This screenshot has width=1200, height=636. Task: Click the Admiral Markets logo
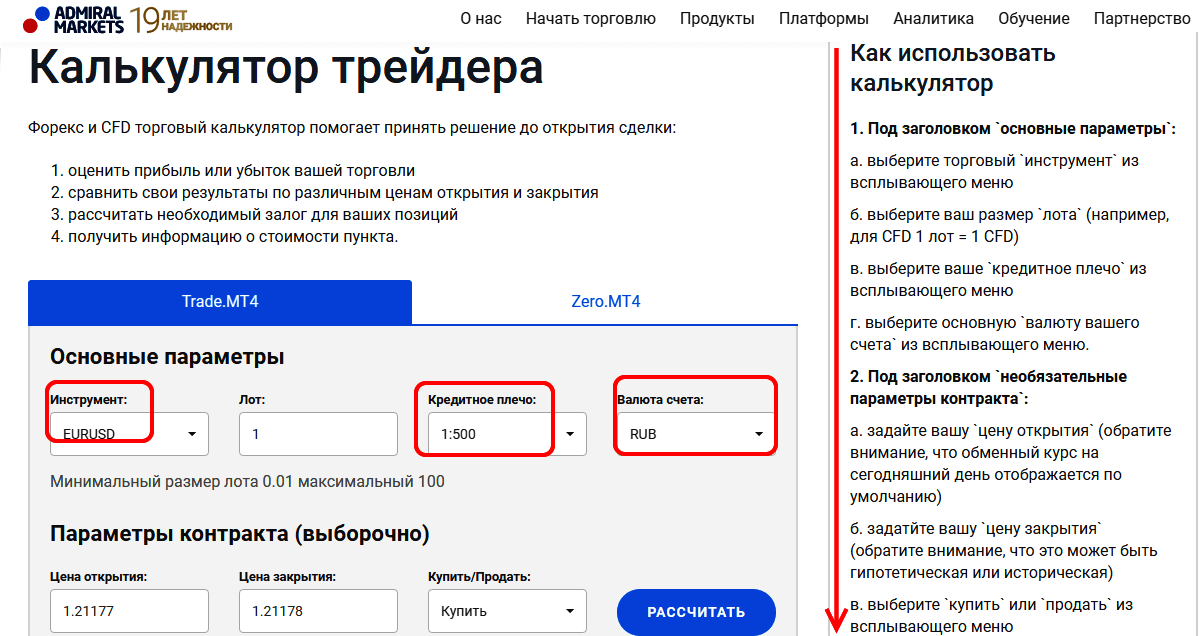(x=75, y=18)
